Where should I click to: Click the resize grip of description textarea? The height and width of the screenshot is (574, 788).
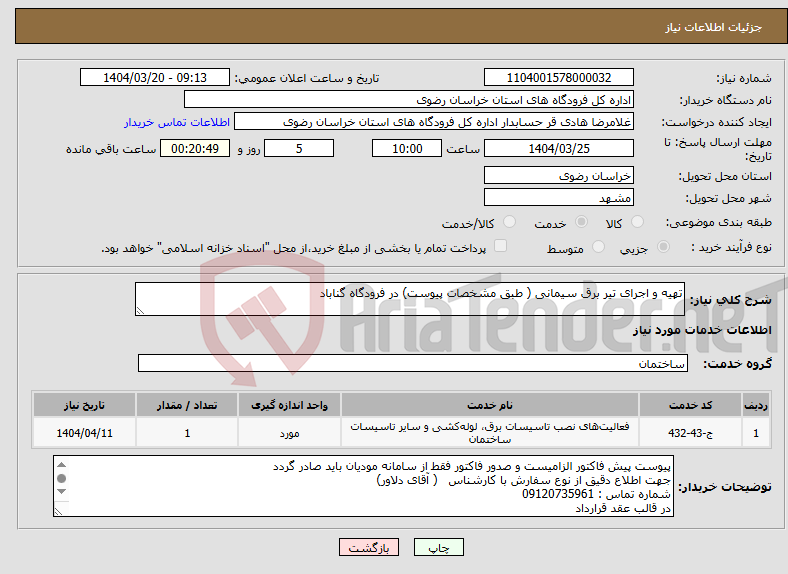pos(140,311)
